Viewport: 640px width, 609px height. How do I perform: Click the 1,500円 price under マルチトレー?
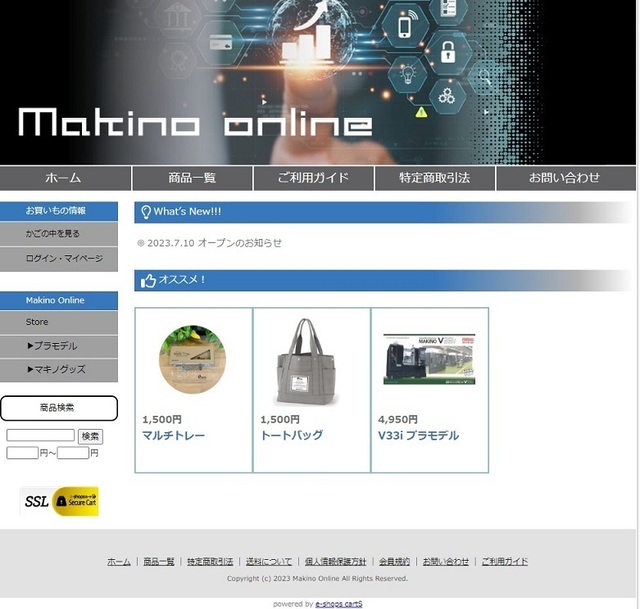pyautogui.click(x=162, y=419)
